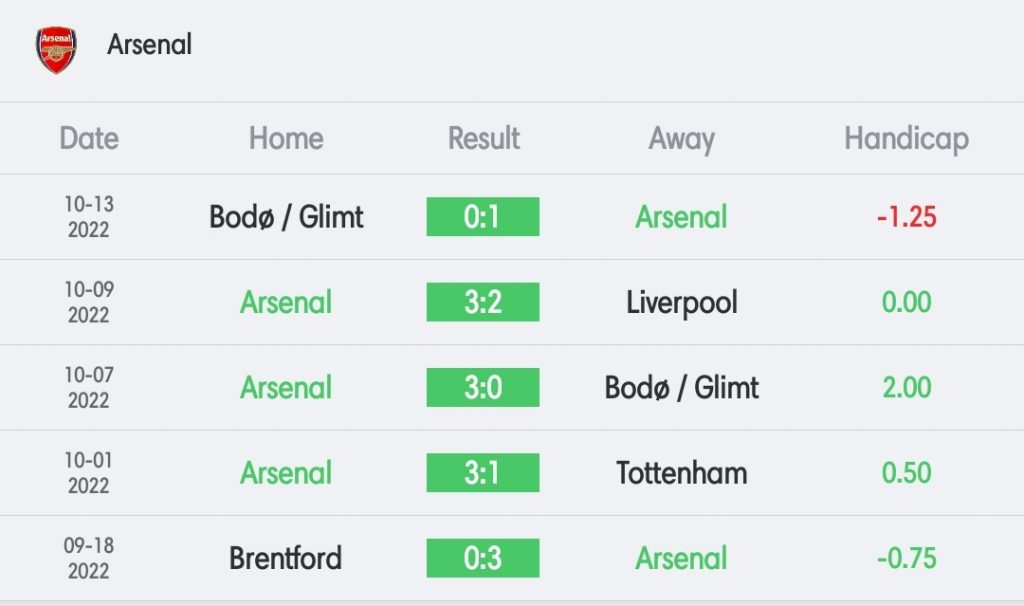This screenshot has height=606, width=1024.
Task: Click Bodø / Glimt away team name
Action: [x=681, y=387]
